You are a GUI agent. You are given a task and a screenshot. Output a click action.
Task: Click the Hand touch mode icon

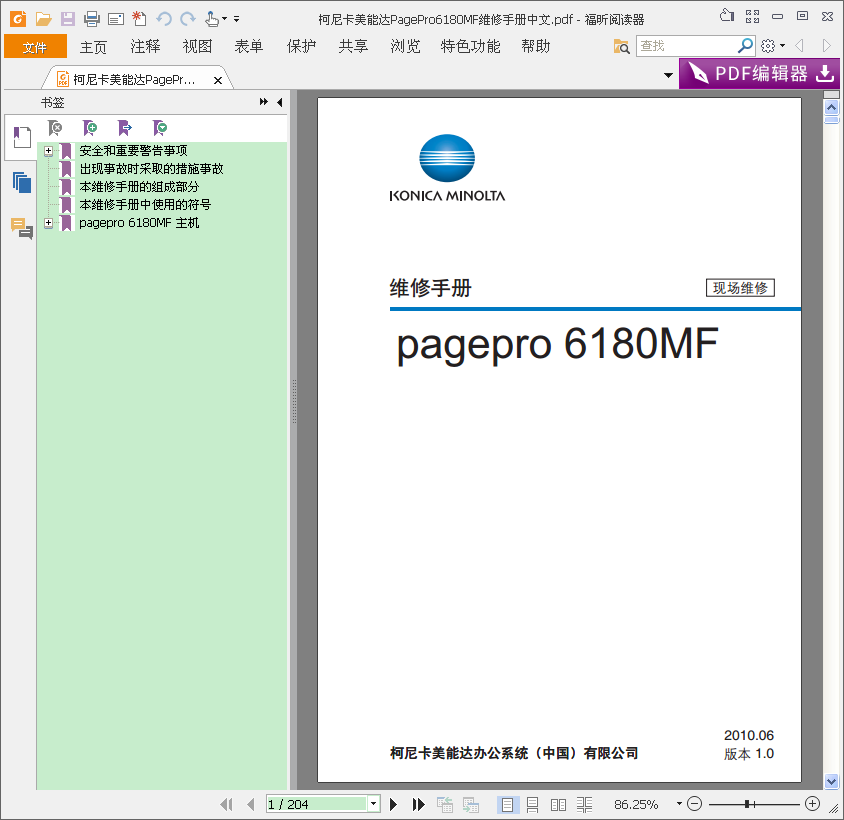(x=212, y=19)
